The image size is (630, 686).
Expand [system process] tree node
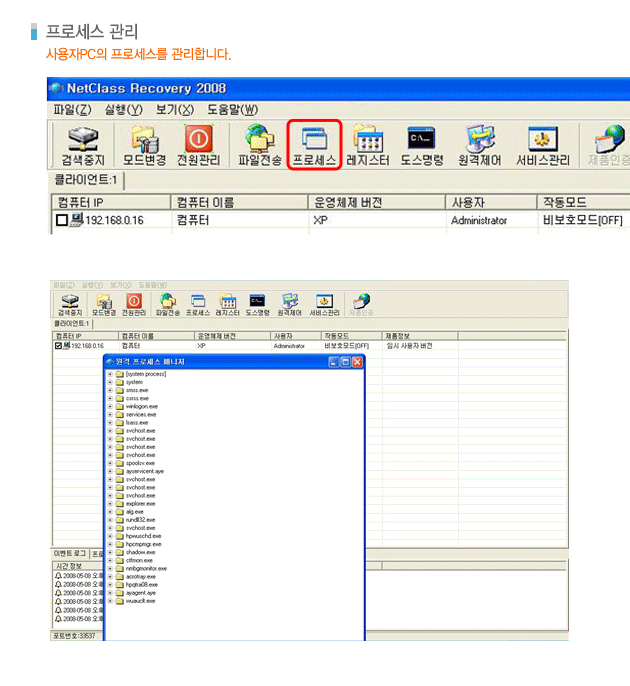tap(110, 374)
